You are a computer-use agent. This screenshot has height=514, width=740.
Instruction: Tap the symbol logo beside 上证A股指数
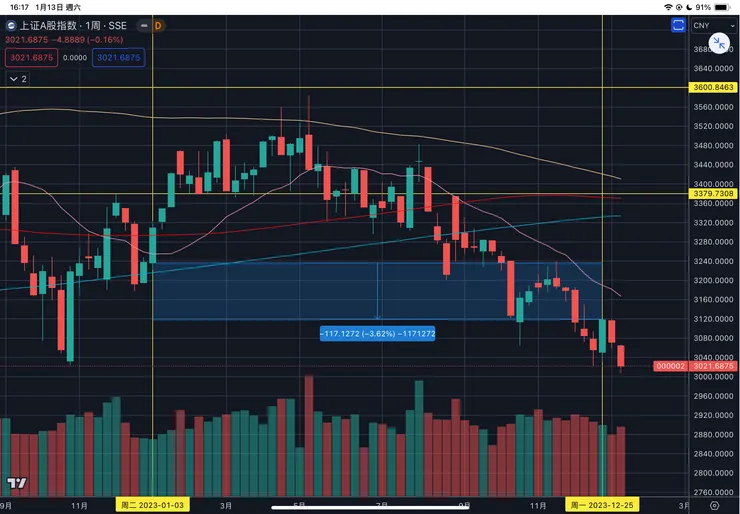tap(10, 25)
